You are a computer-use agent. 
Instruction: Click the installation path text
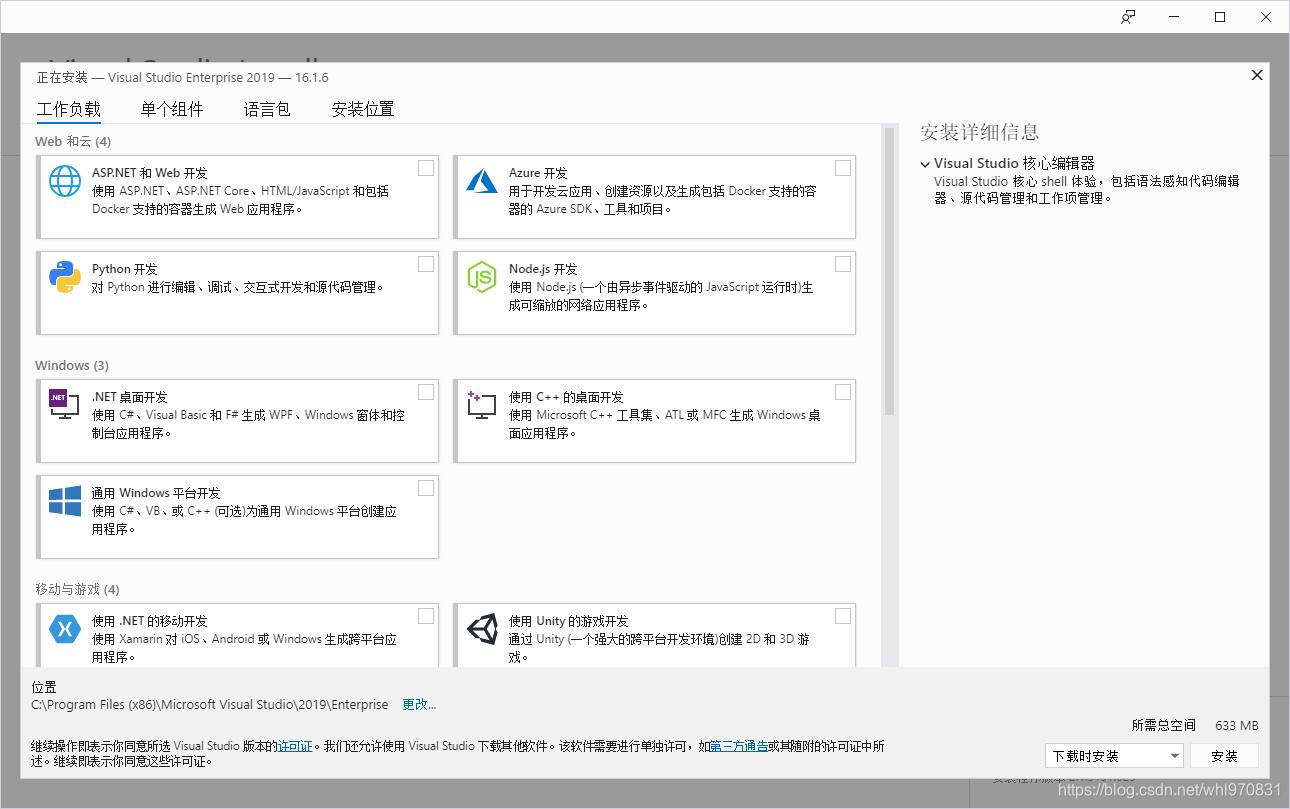pyautogui.click(x=210, y=704)
